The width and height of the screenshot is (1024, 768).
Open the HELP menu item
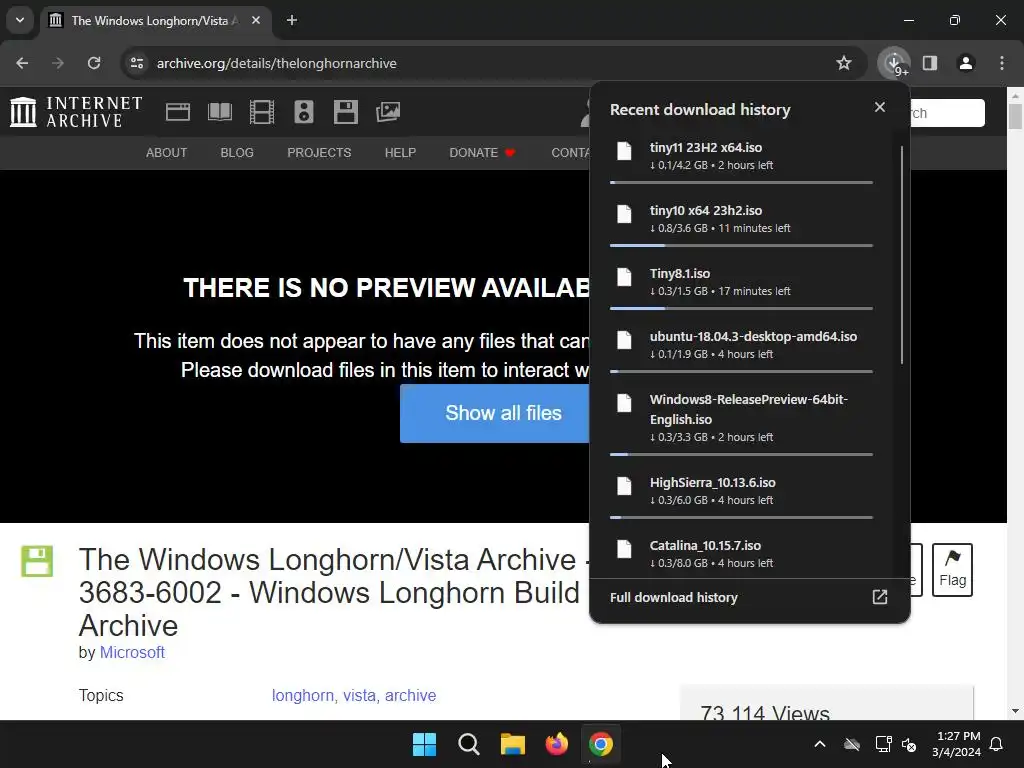pyautogui.click(x=400, y=153)
